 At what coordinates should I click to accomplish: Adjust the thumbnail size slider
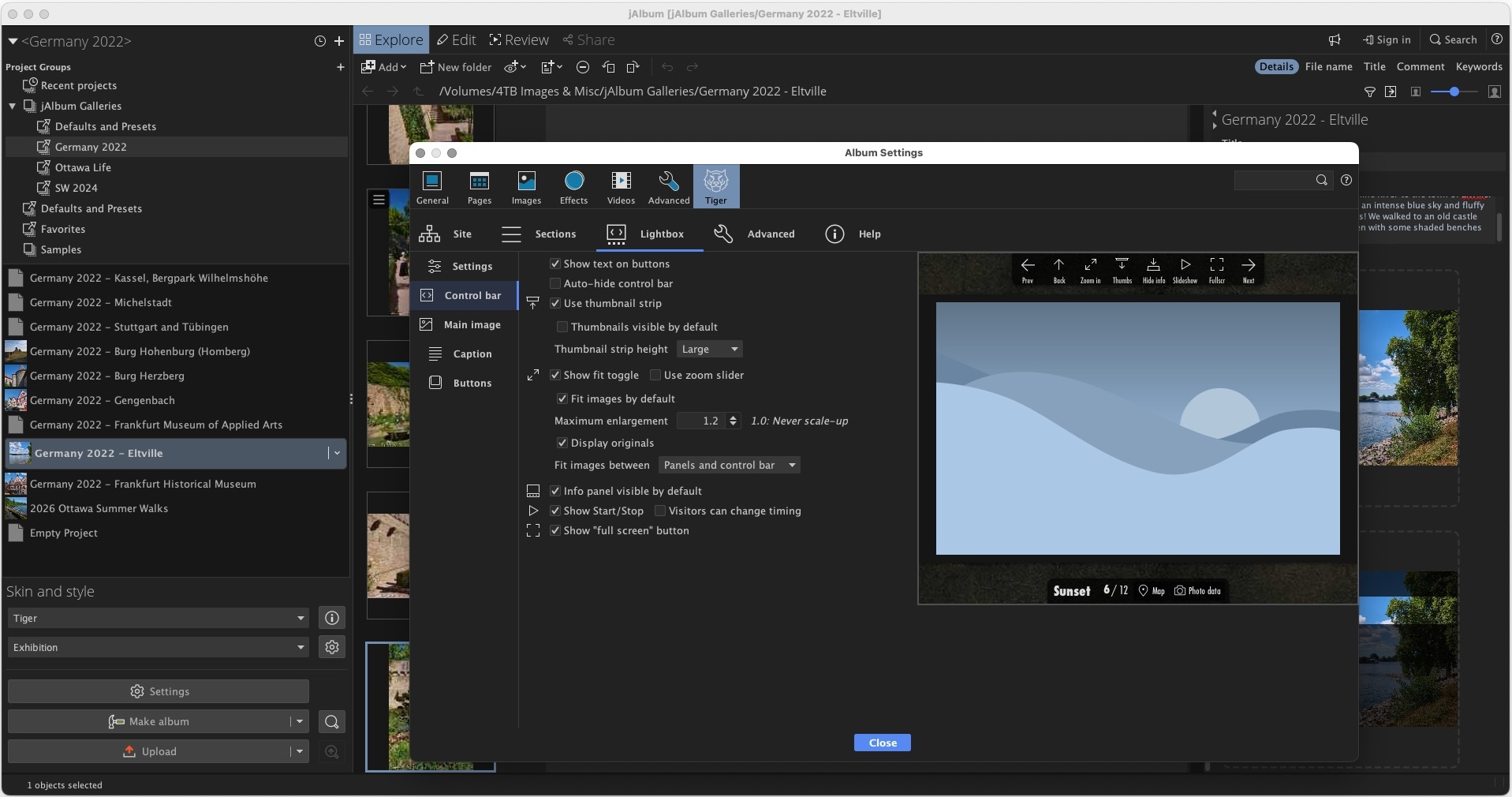[x=1454, y=92]
